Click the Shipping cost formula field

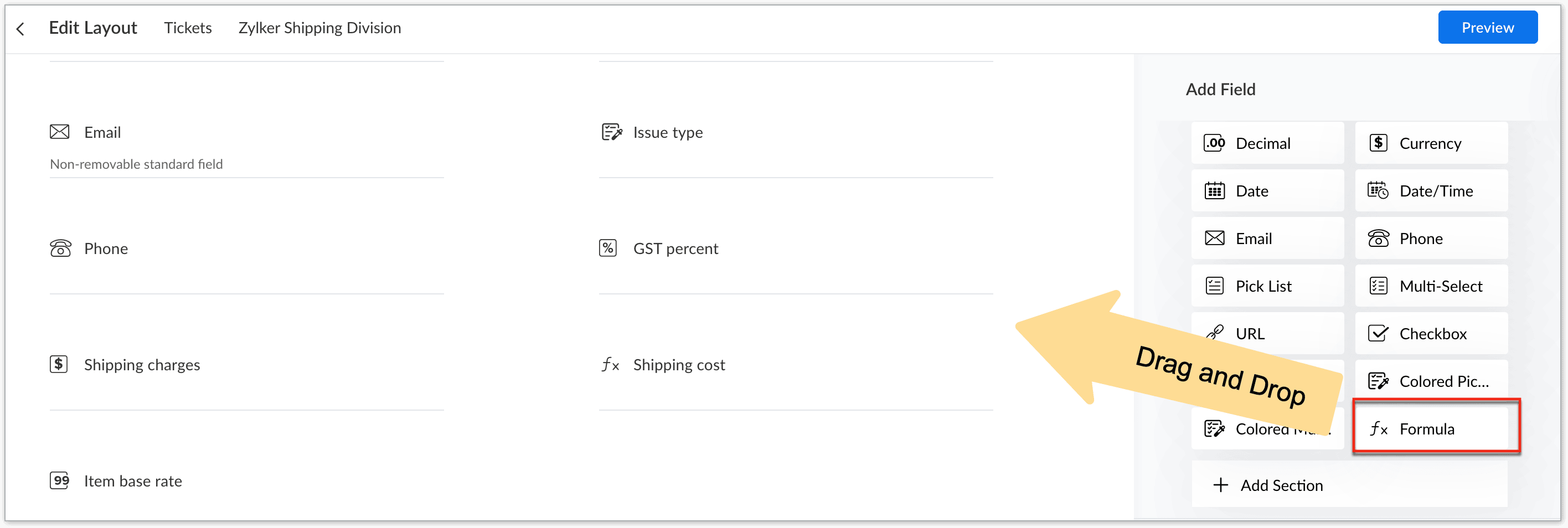678,365
